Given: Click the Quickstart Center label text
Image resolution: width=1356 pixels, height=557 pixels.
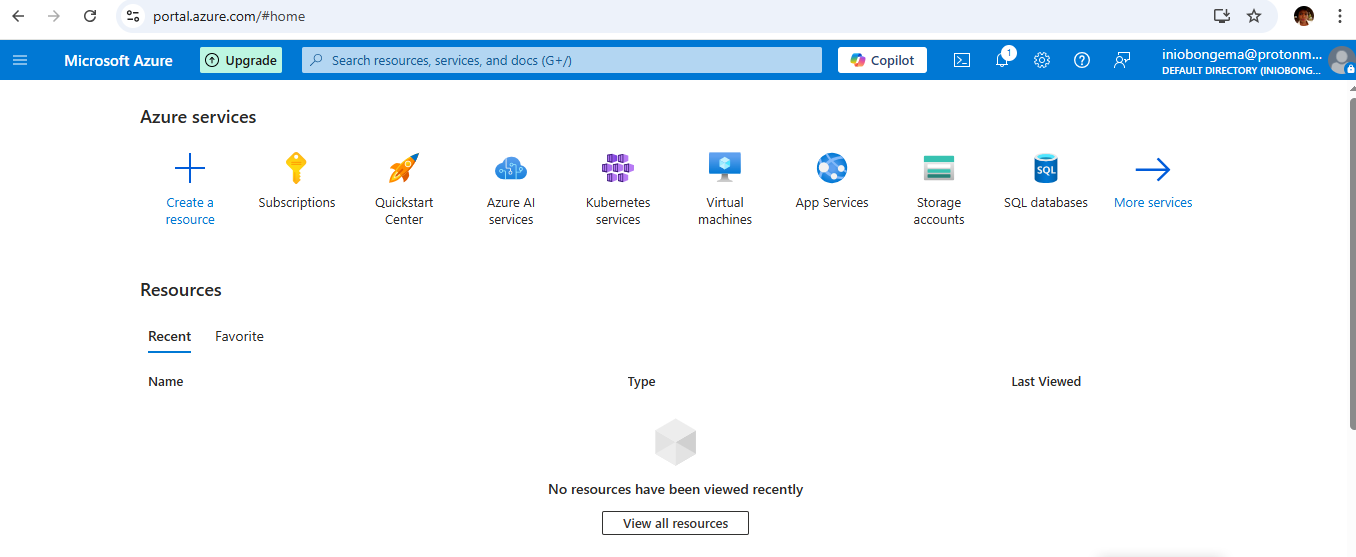Looking at the screenshot, I should (x=404, y=211).
